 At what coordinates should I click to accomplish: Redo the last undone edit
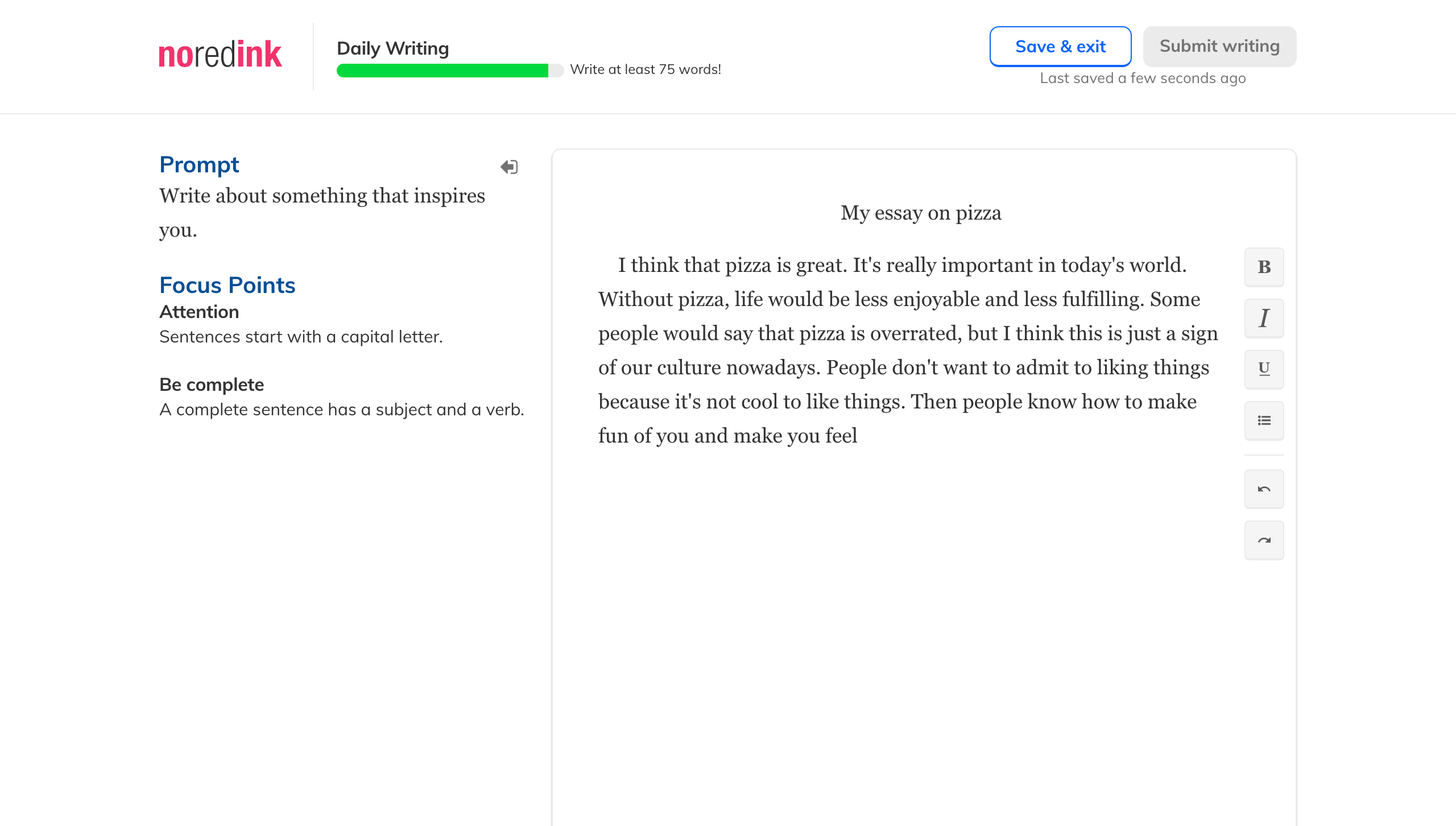point(1264,540)
